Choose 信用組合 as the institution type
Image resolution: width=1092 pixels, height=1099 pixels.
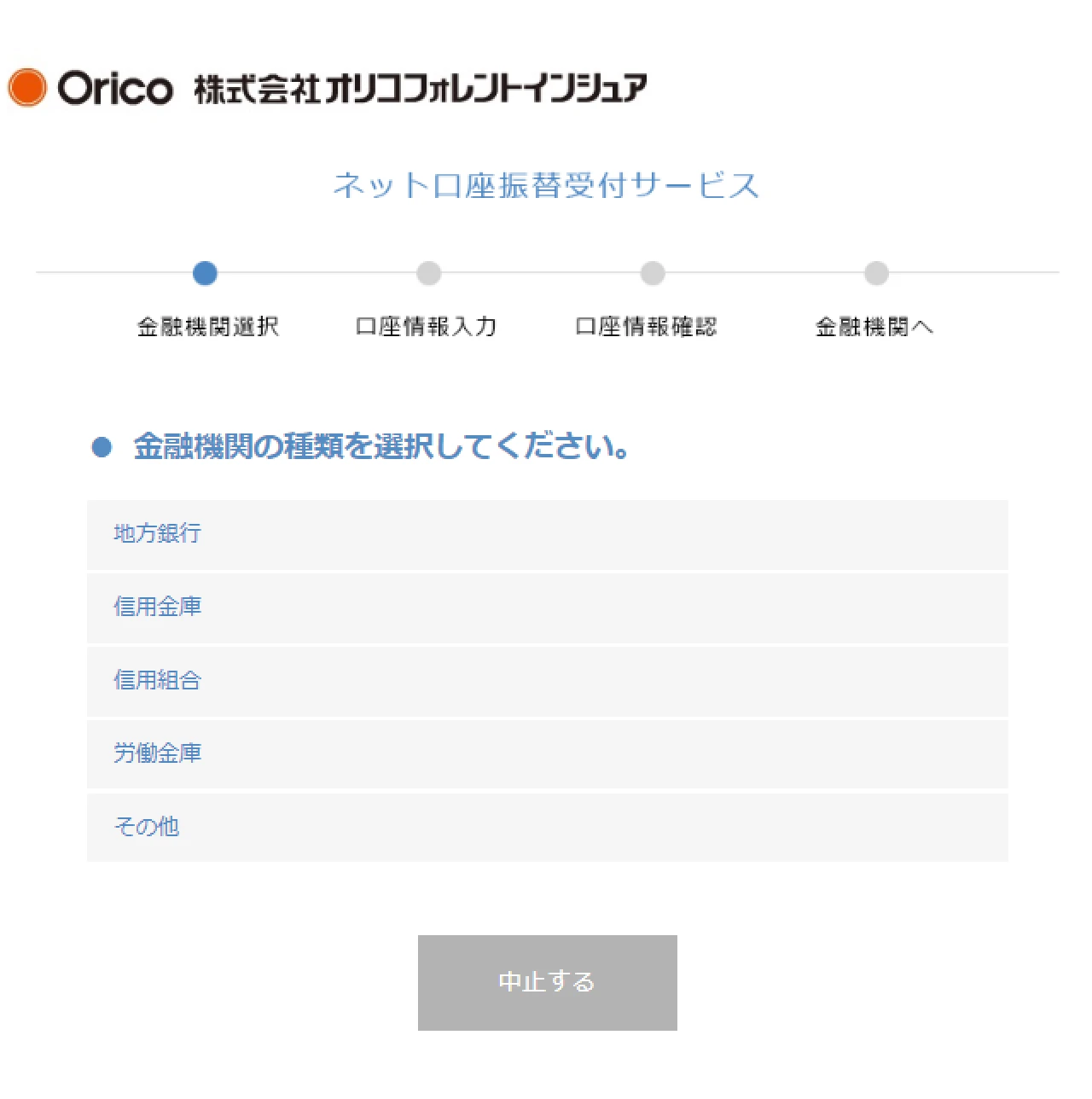157,681
